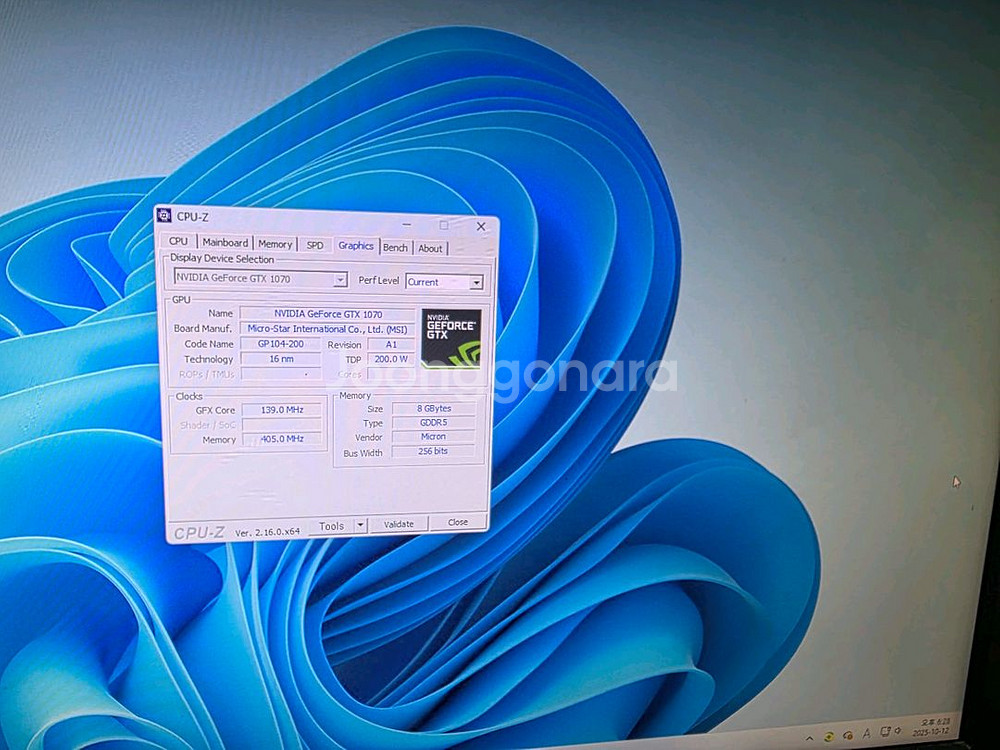Expand the Tools dropdown arrow
The image size is (1000, 750).
pyautogui.click(x=360, y=525)
